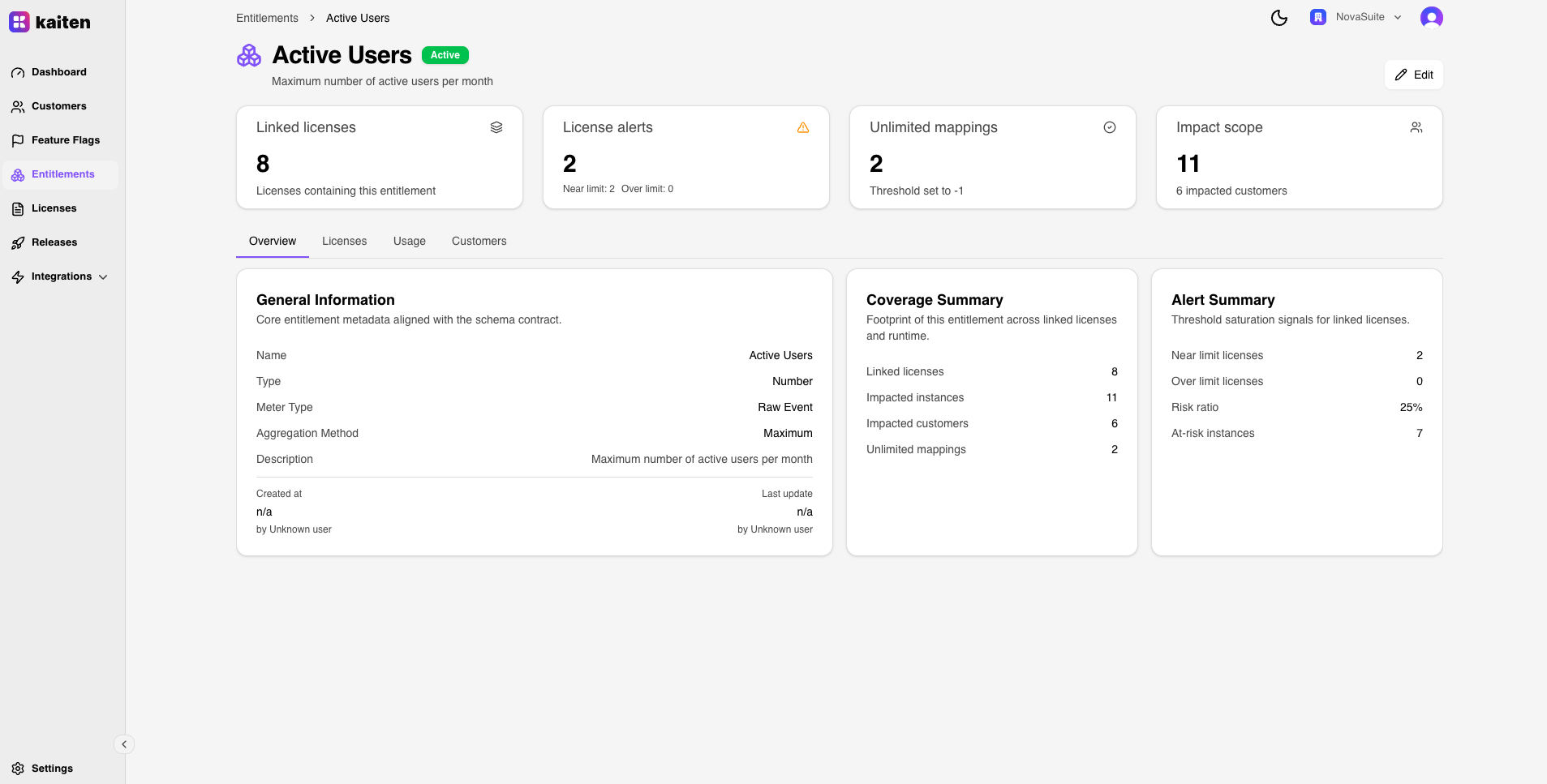The image size is (1547, 784).
Task: Open the NovaSuite workspace dropdown
Action: point(1356,17)
